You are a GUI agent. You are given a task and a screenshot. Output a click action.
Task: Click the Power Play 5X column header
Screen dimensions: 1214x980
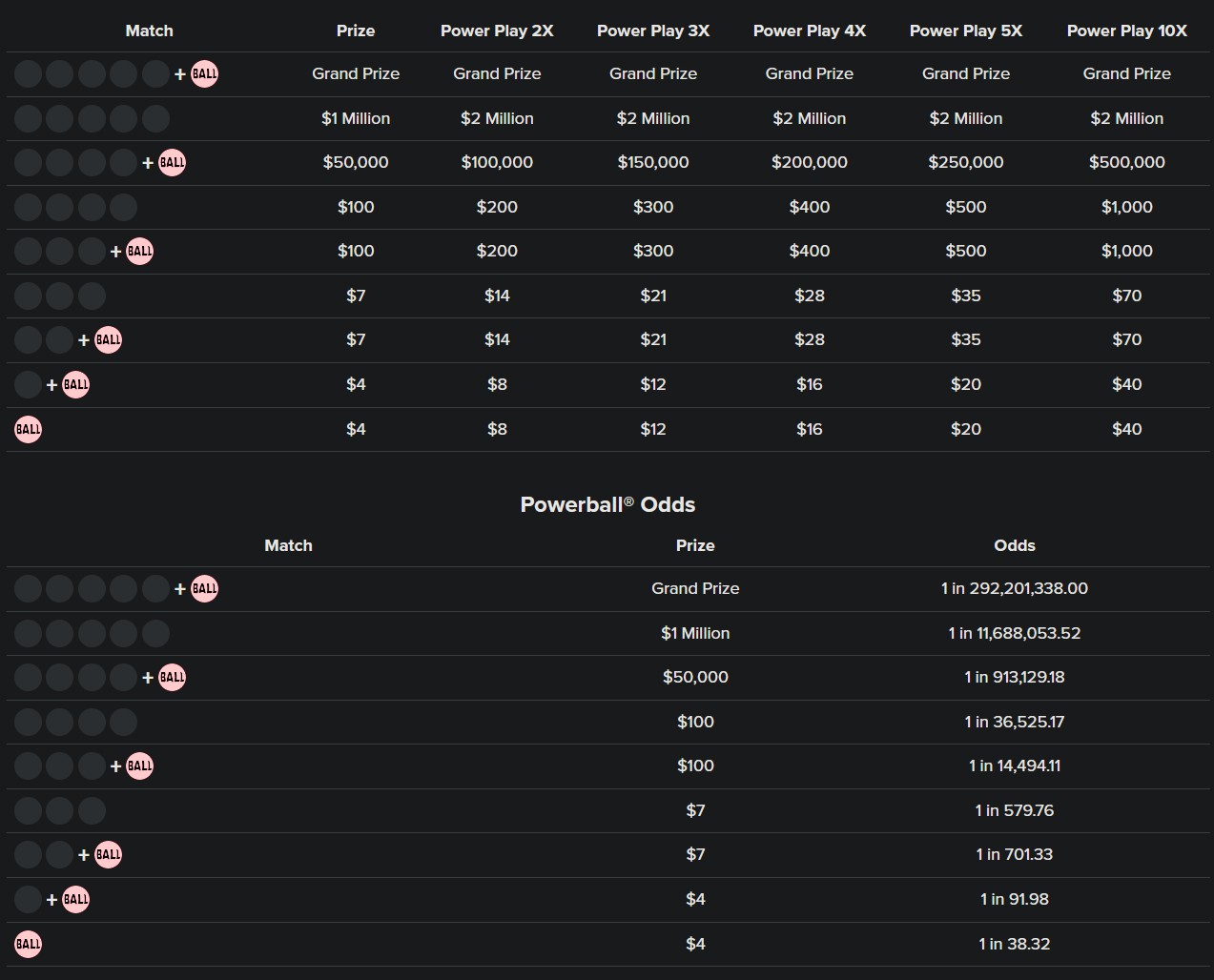(966, 31)
